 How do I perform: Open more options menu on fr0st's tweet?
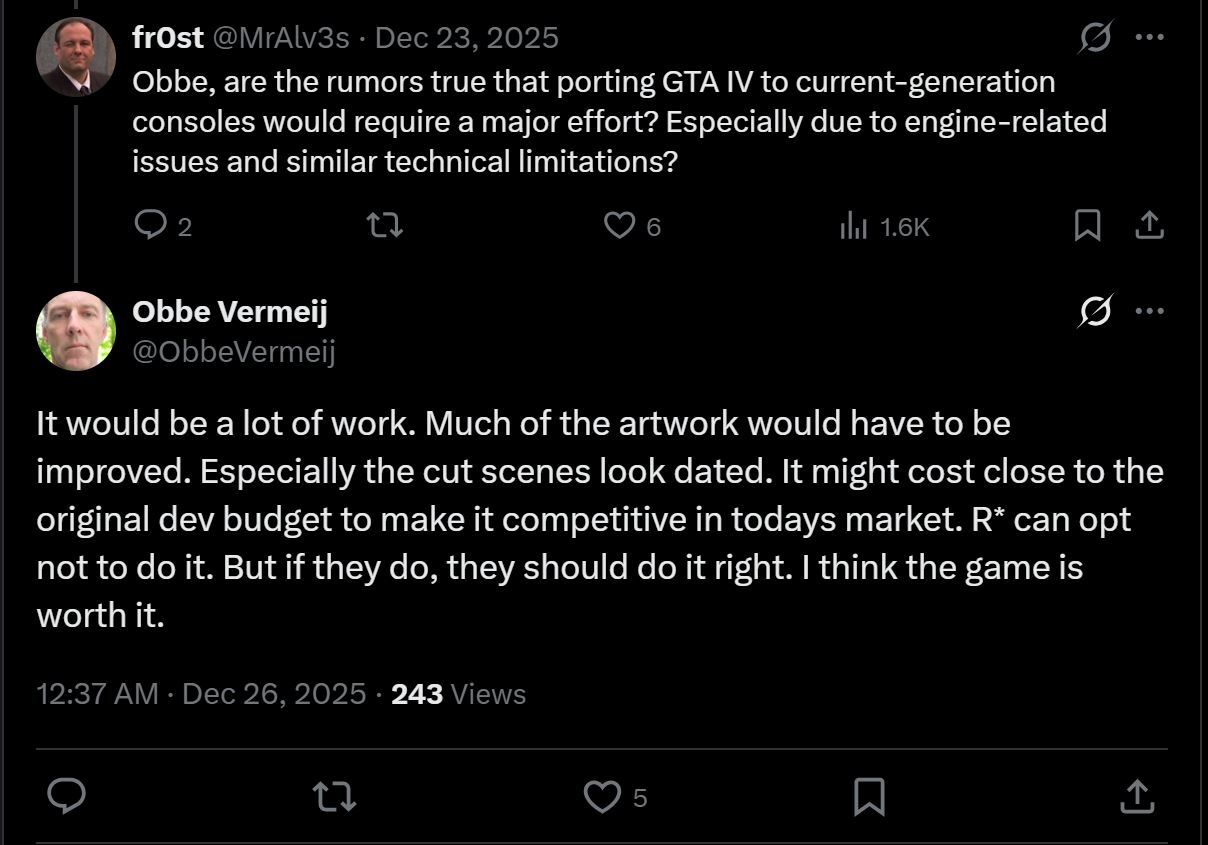pos(1149,38)
